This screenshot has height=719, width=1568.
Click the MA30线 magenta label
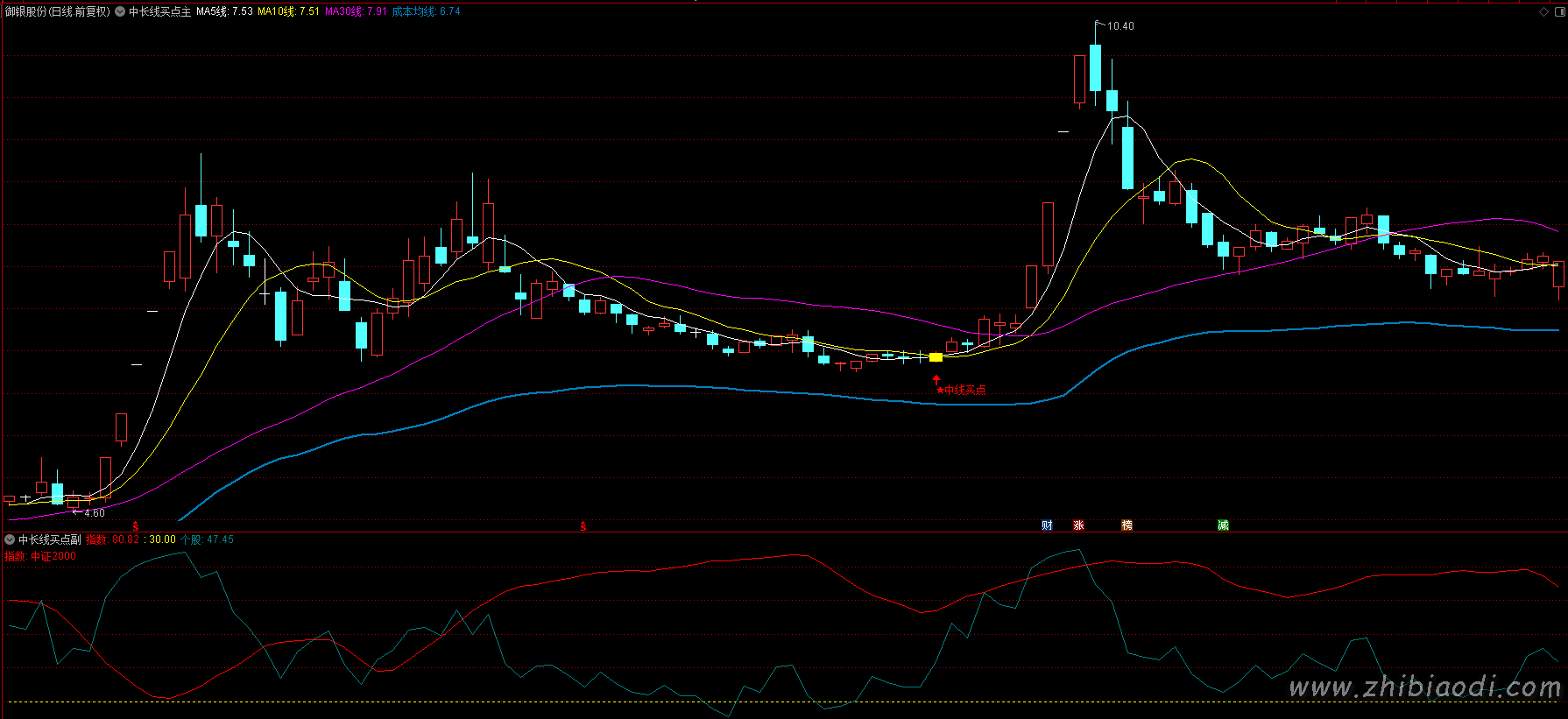click(x=355, y=11)
